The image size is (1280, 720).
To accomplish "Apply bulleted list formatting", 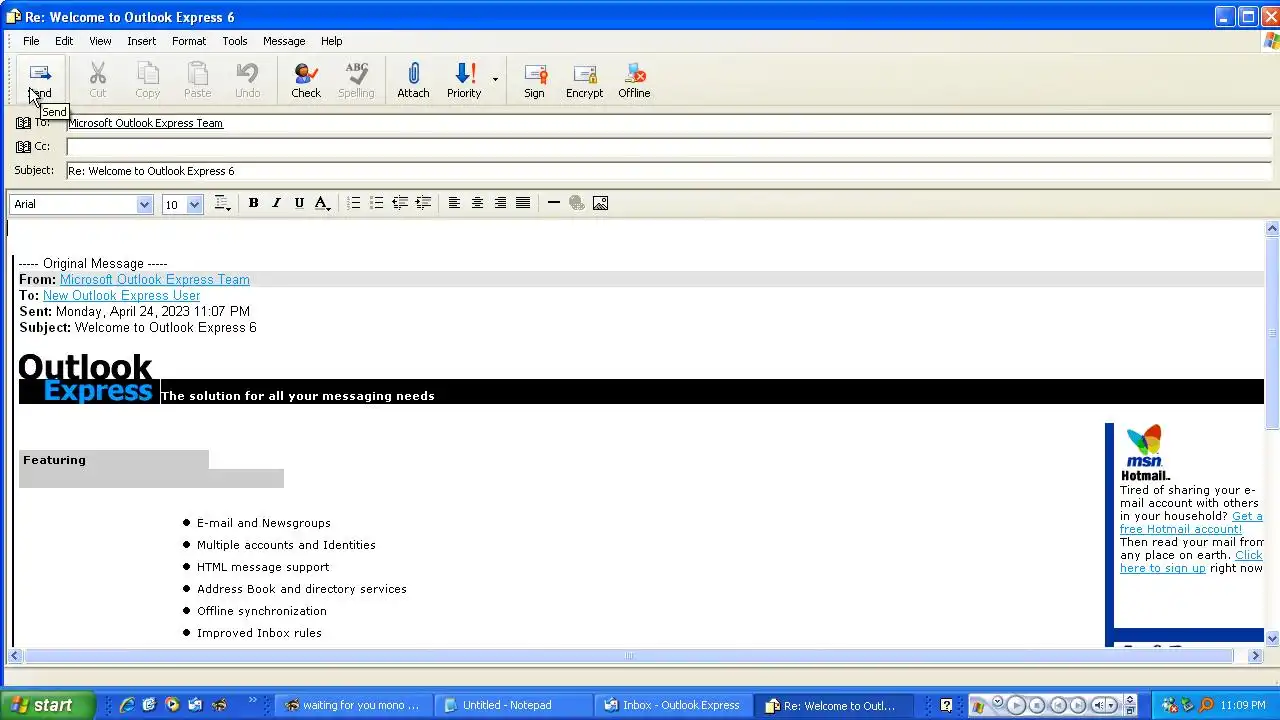I will [377, 203].
